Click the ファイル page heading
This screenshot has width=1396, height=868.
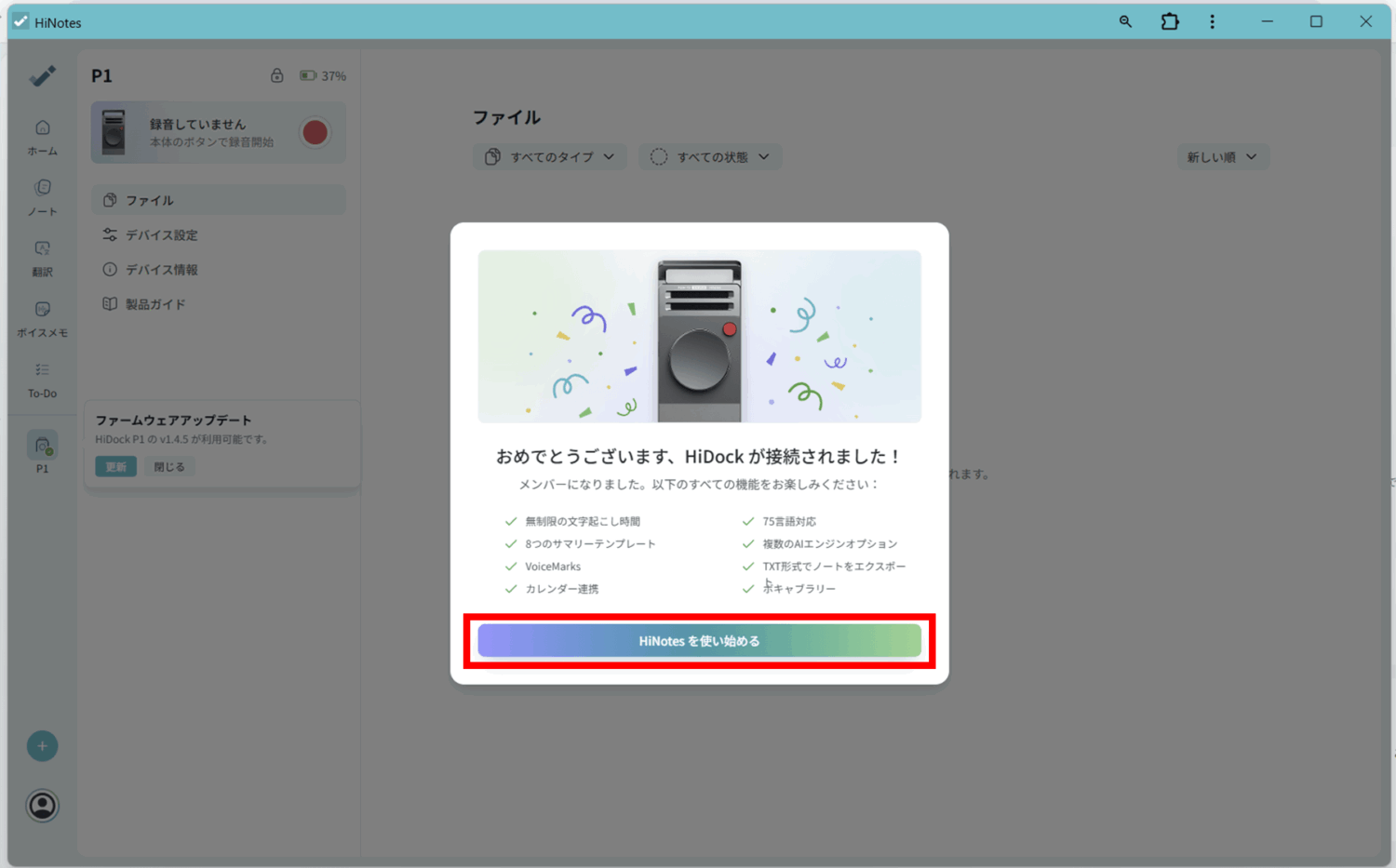pos(506,117)
